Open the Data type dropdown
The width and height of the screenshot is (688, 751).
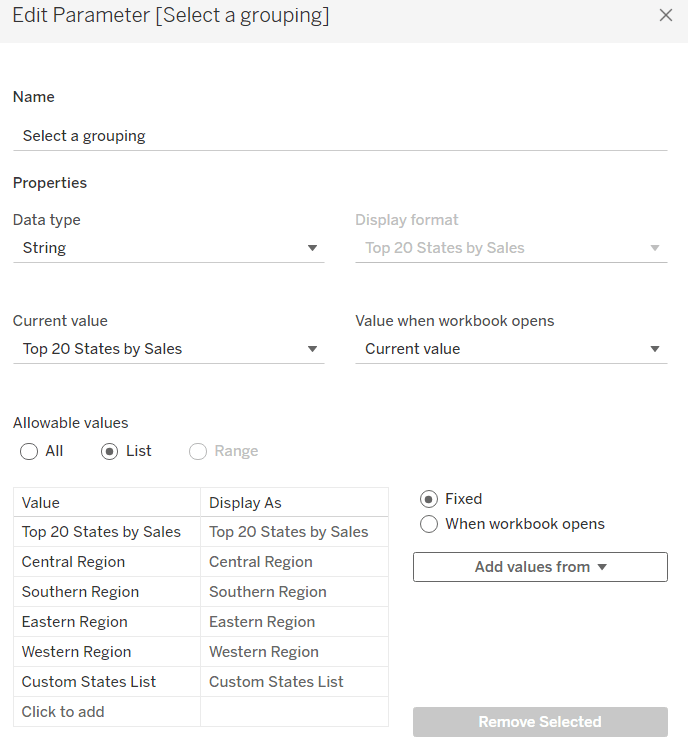pyautogui.click(x=168, y=248)
